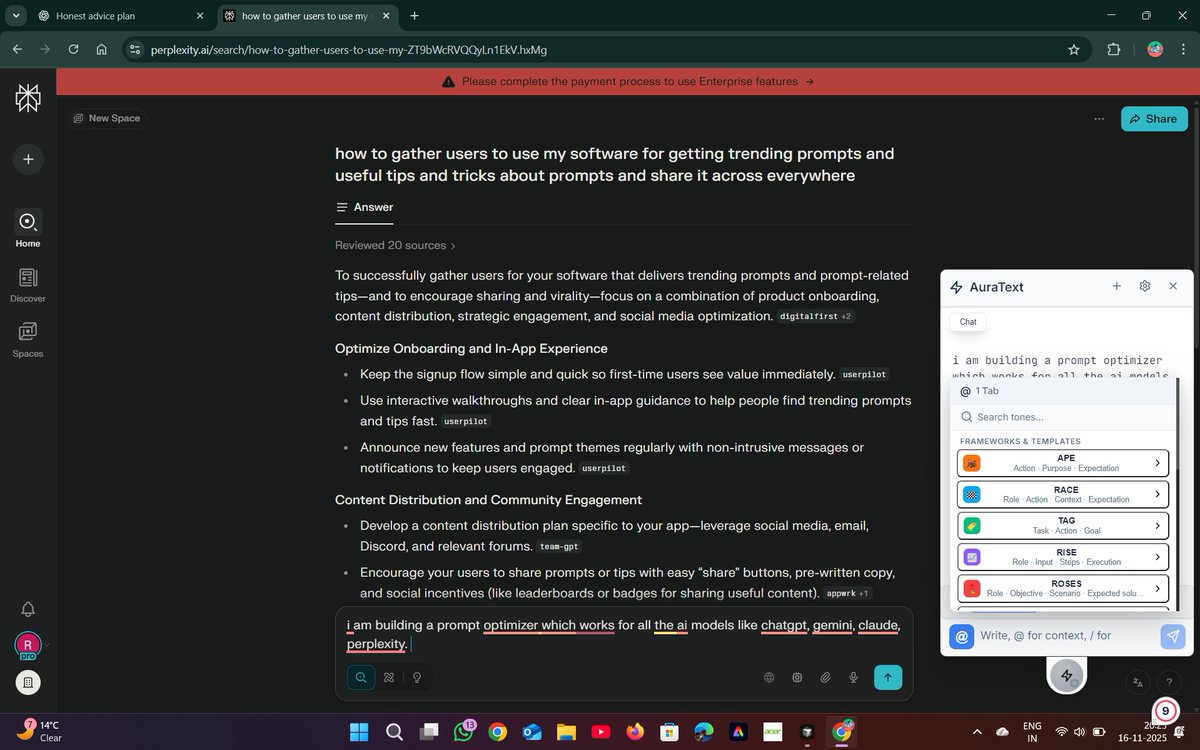Select the search focus icon in Perplexity input

click(360, 677)
